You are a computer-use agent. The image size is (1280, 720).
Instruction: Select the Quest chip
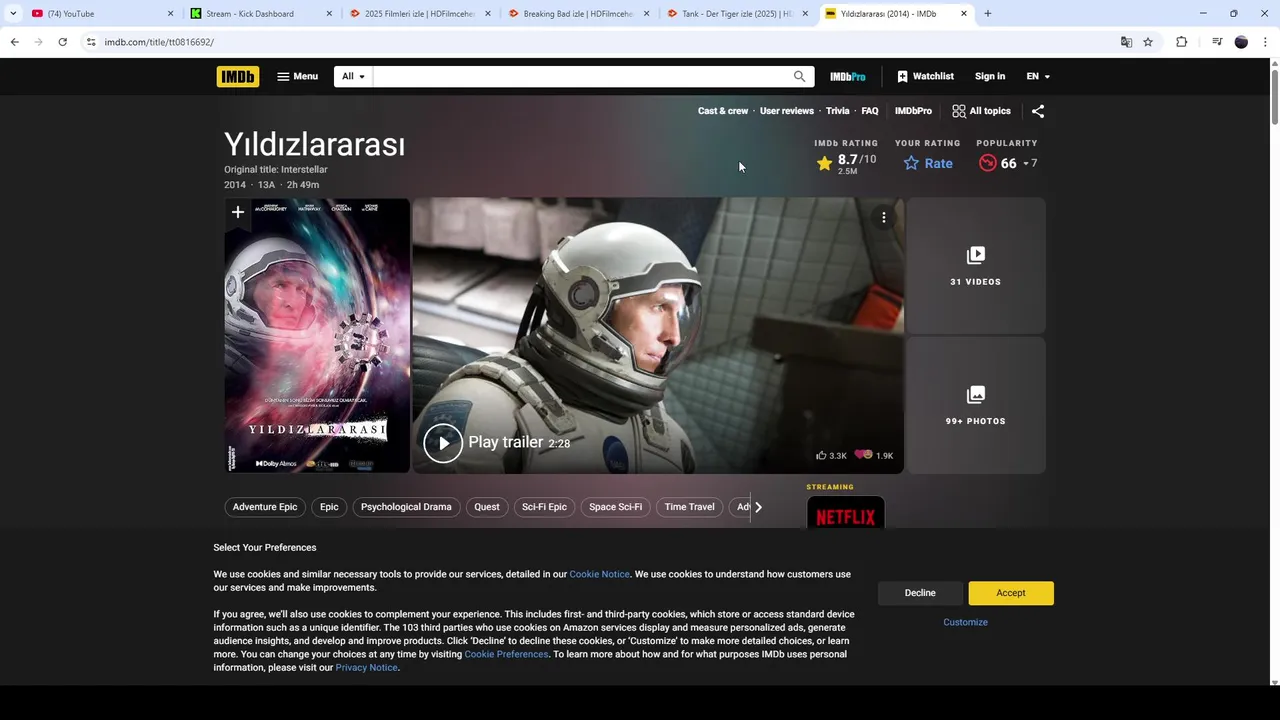[487, 507]
